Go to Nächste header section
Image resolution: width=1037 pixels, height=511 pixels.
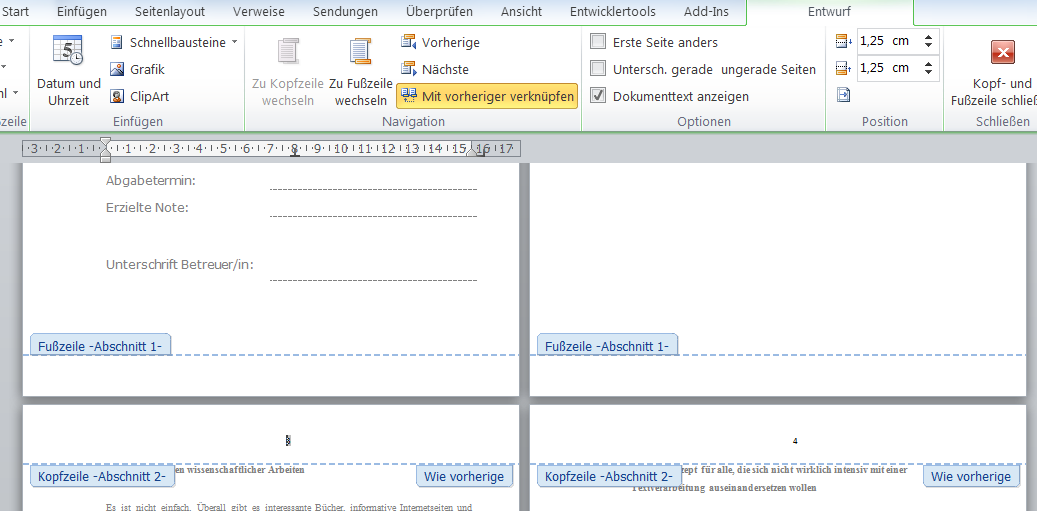click(x=435, y=69)
